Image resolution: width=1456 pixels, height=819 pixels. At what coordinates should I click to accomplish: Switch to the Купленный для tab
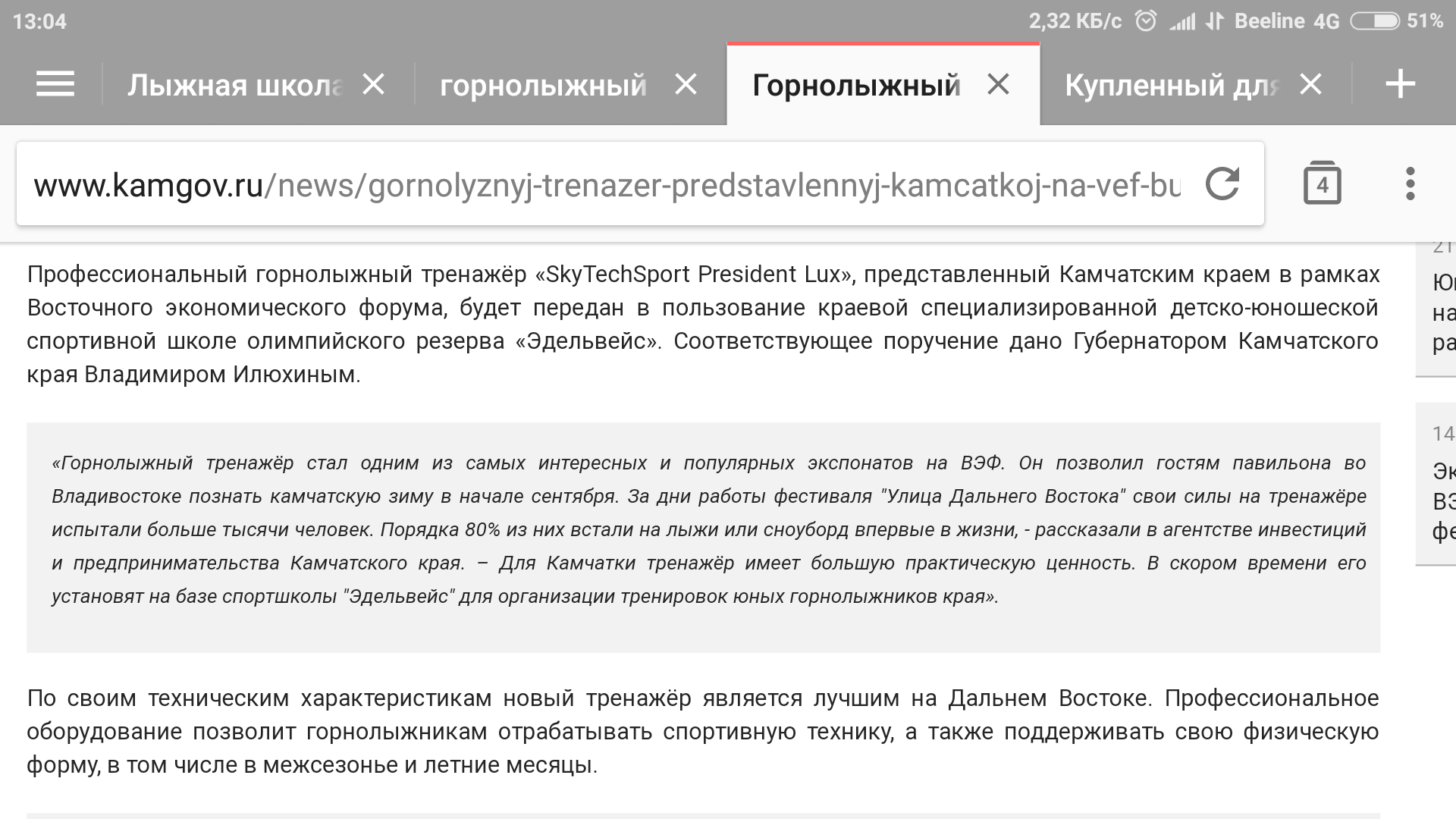click(1172, 85)
